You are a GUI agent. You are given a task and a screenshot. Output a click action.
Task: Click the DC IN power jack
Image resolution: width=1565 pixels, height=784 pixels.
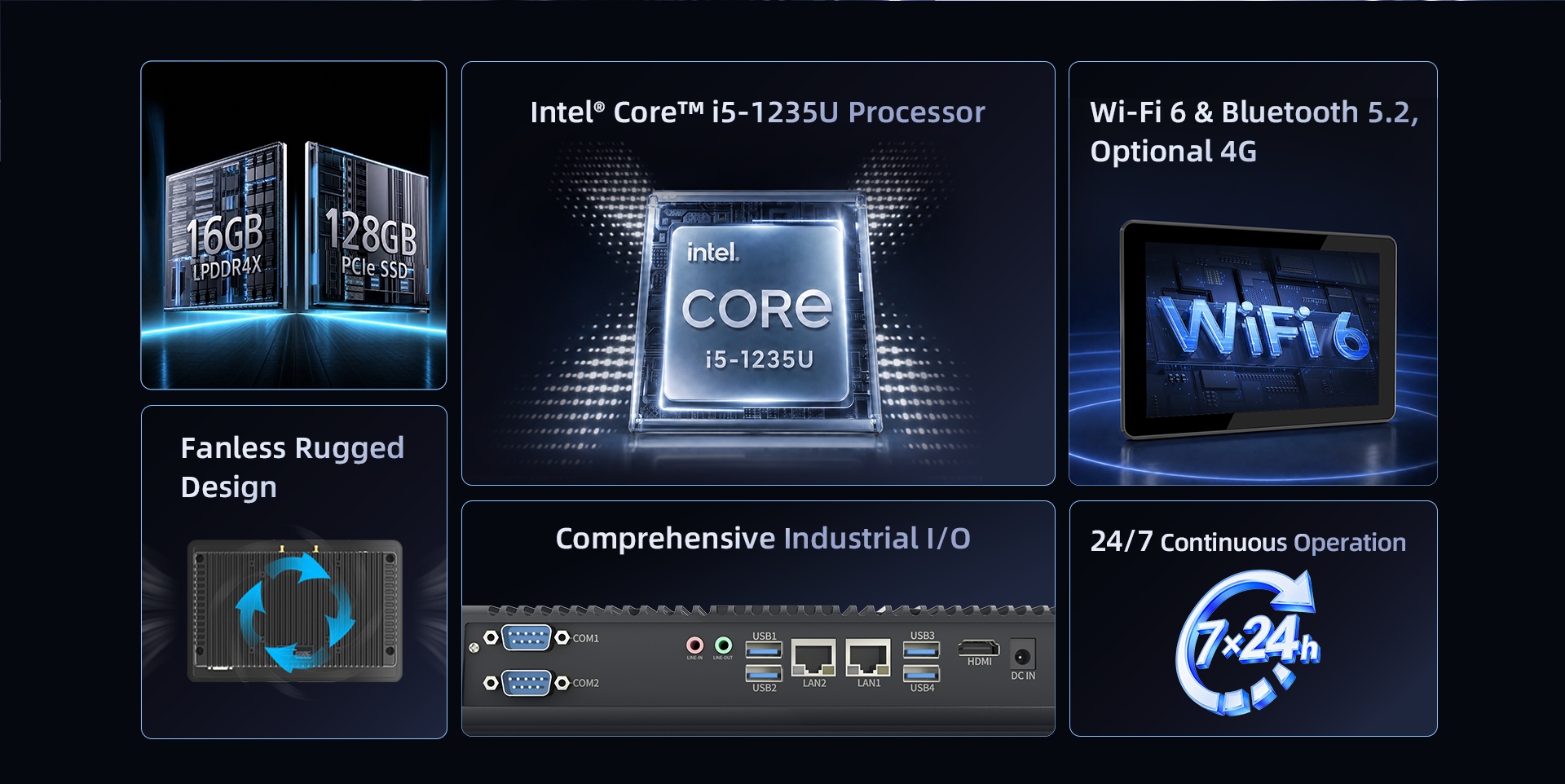1023,655
